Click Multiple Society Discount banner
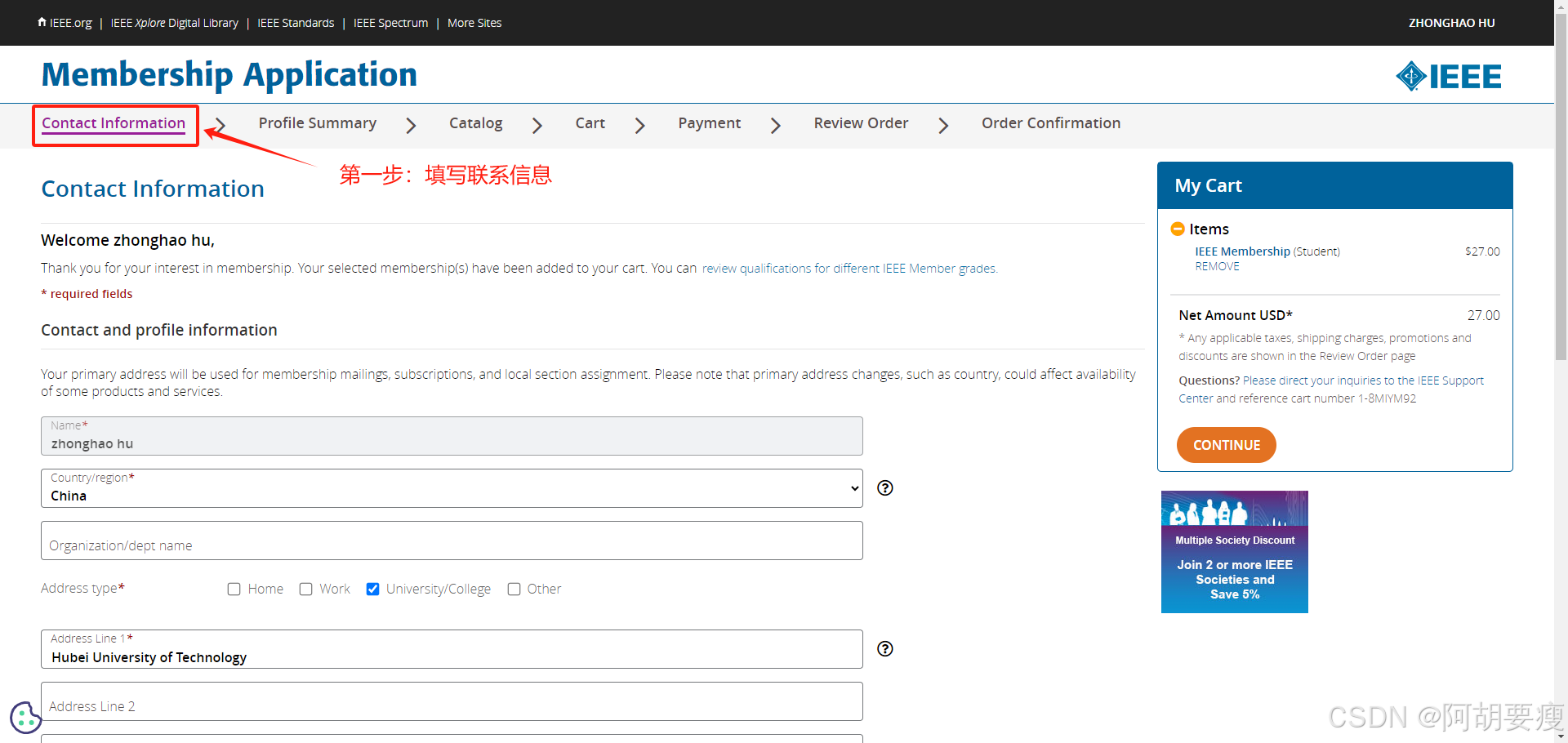The image size is (1568, 743). pyautogui.click(x=1235, y=552)
